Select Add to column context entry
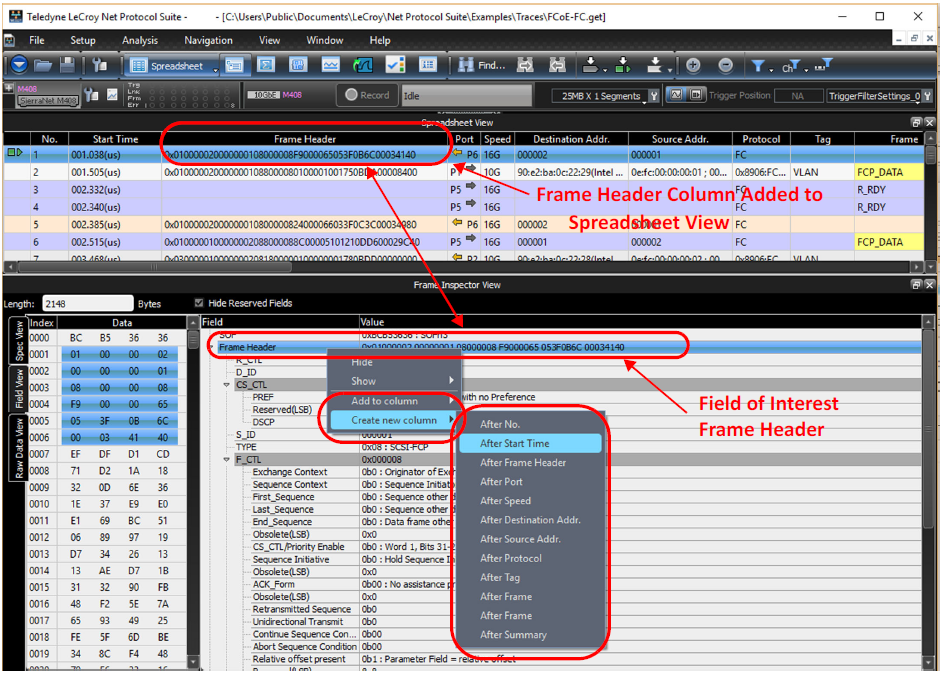This screenshot has height=674, width=941. click(394, 401)
